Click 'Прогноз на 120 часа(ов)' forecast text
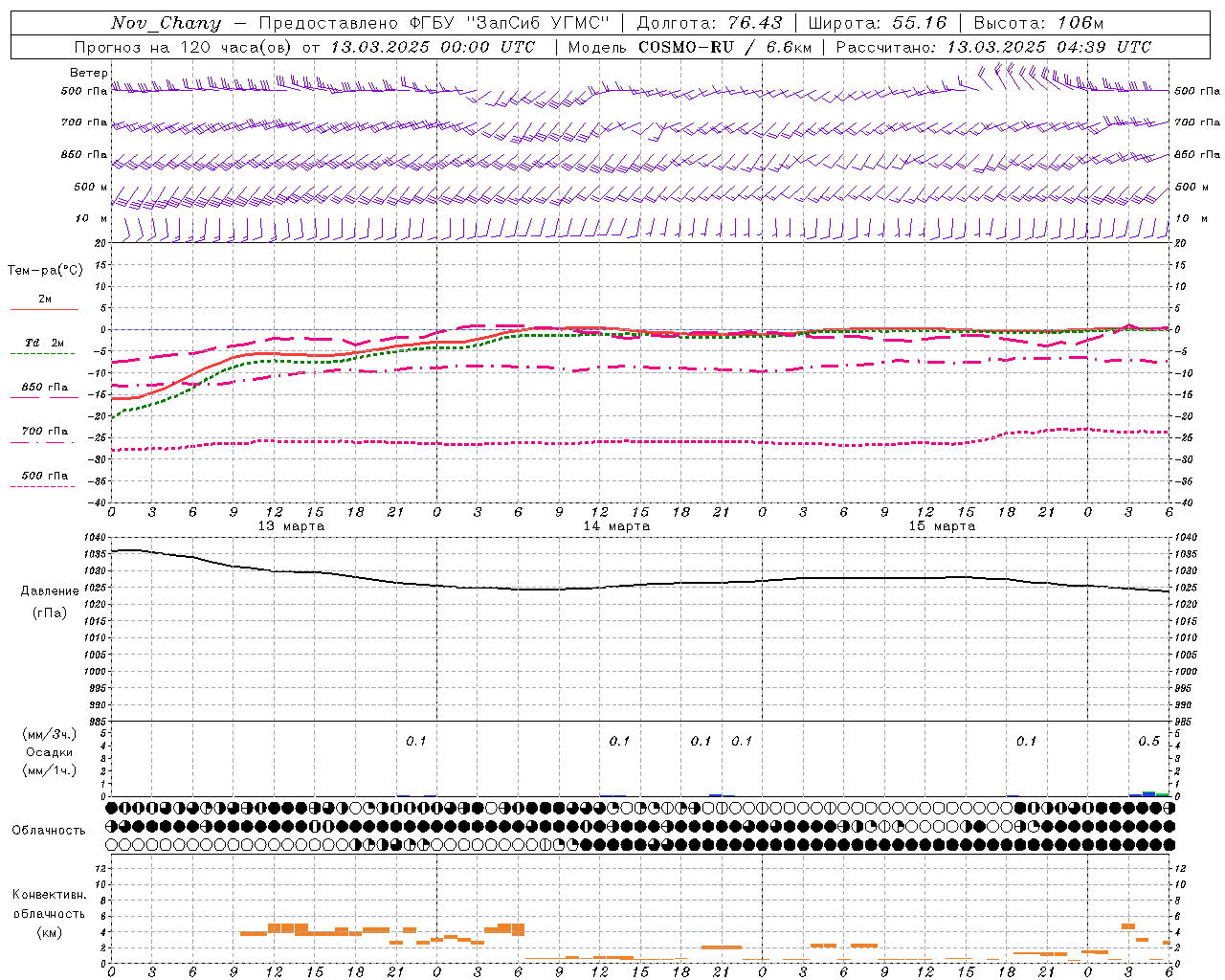 coord(185,47)
